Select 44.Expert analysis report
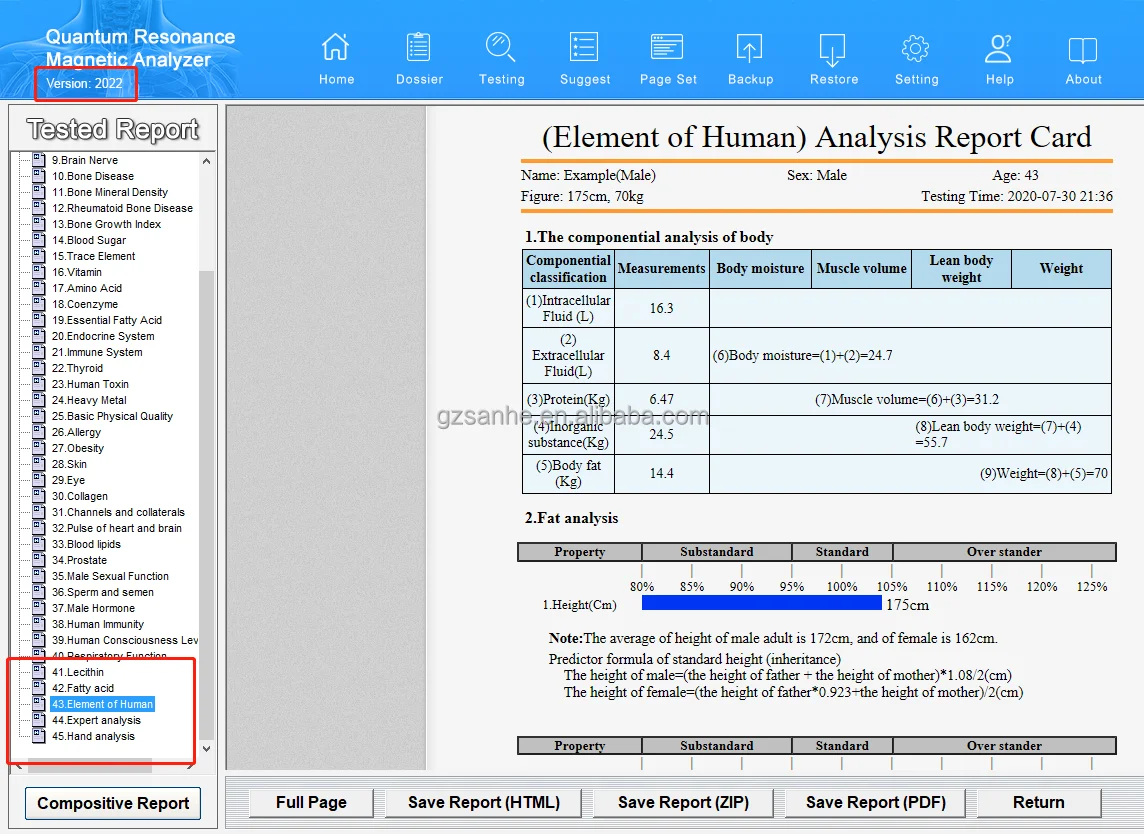Image resolution: width=1144 pixels, height=834 pixels. [x=96, y=720]
